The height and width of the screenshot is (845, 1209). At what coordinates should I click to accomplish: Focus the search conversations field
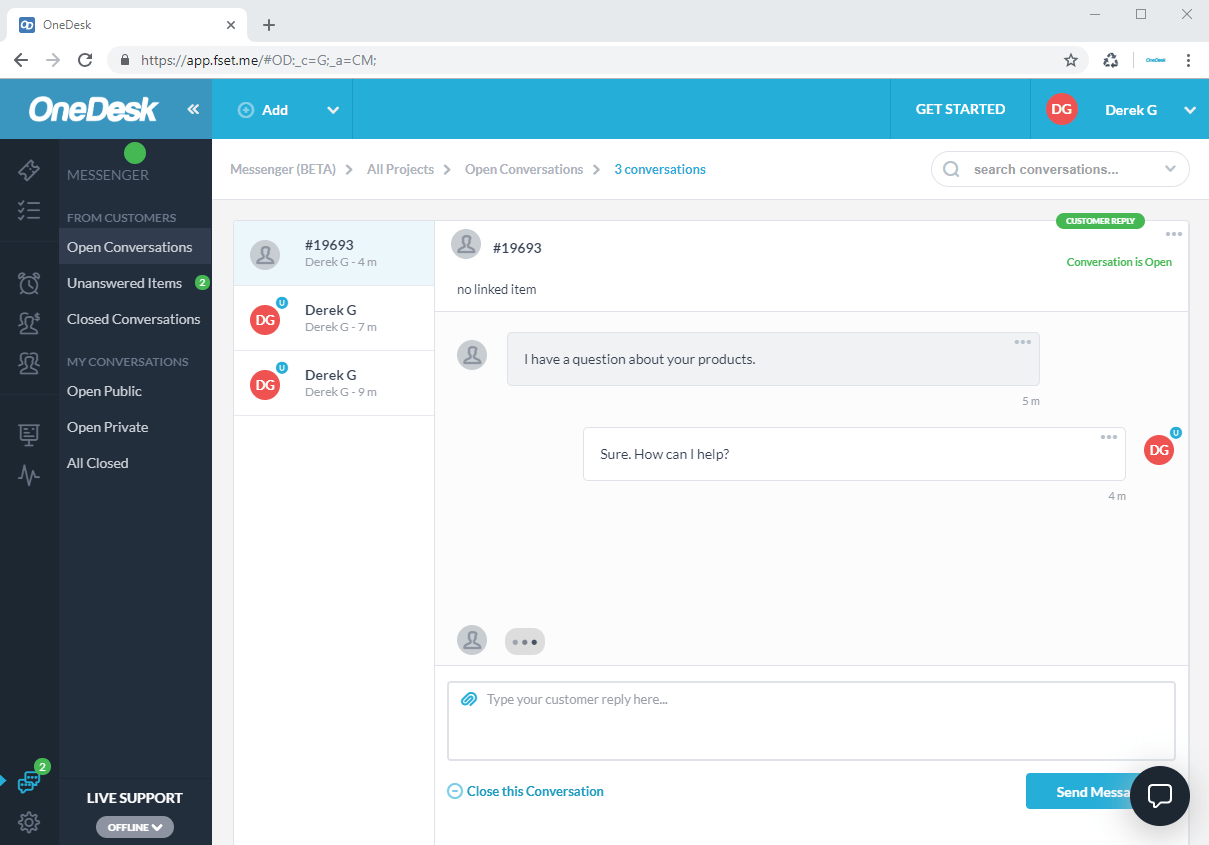pos(1060,169)
